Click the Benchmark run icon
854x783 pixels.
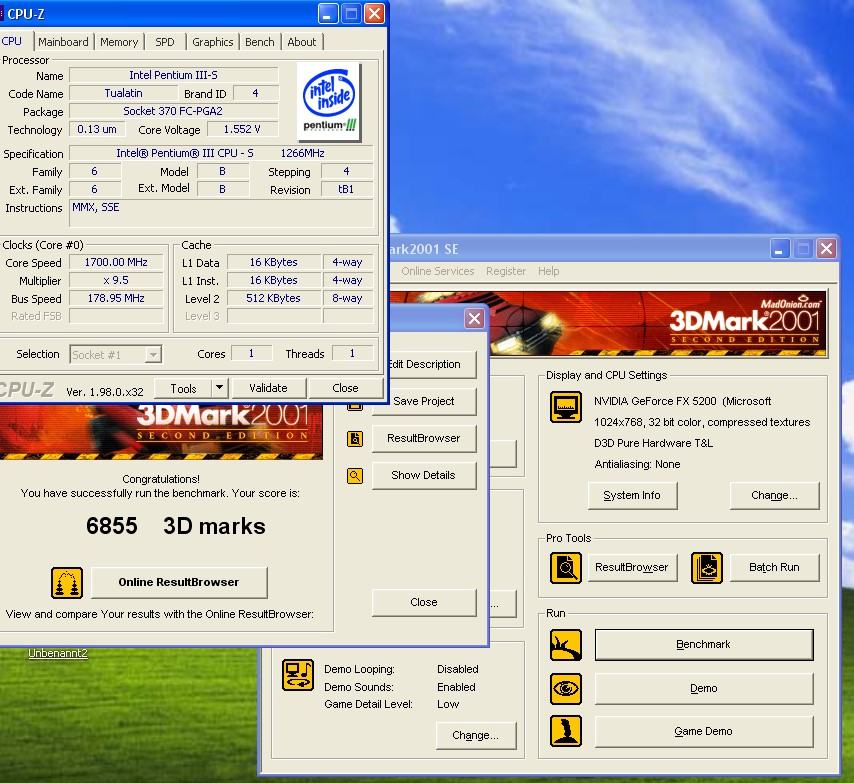pos(565,645)
